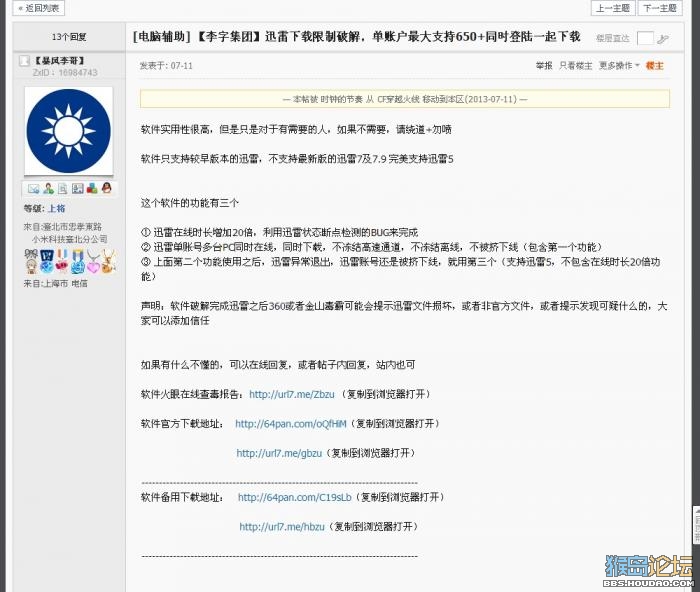Viewport: 700px width, 592px height.
Task: Click the 举报 report link
Action: (x=544, y=66)
